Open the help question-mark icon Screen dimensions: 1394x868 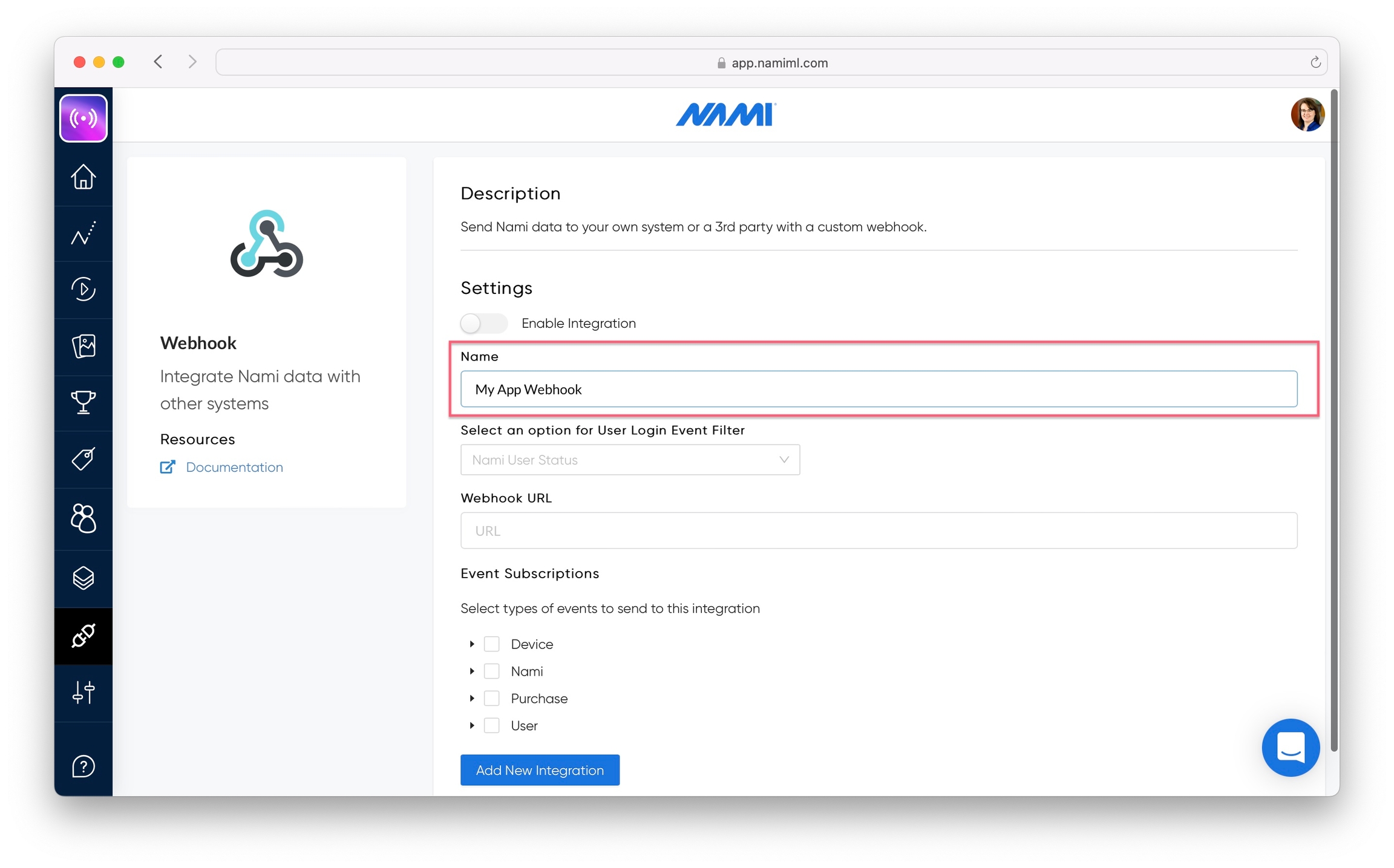(83, 766)
